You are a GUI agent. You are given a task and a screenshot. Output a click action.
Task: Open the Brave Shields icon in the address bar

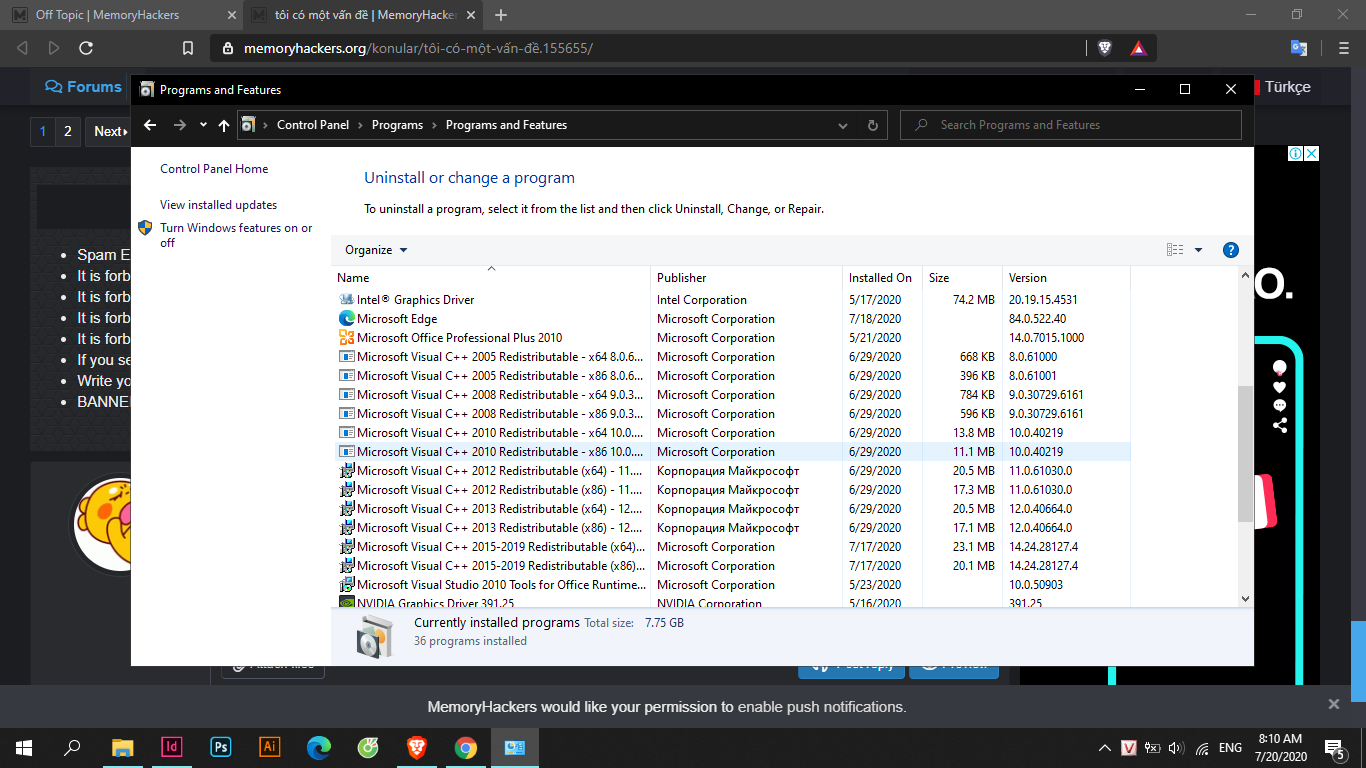click(x=1104, y=48)
